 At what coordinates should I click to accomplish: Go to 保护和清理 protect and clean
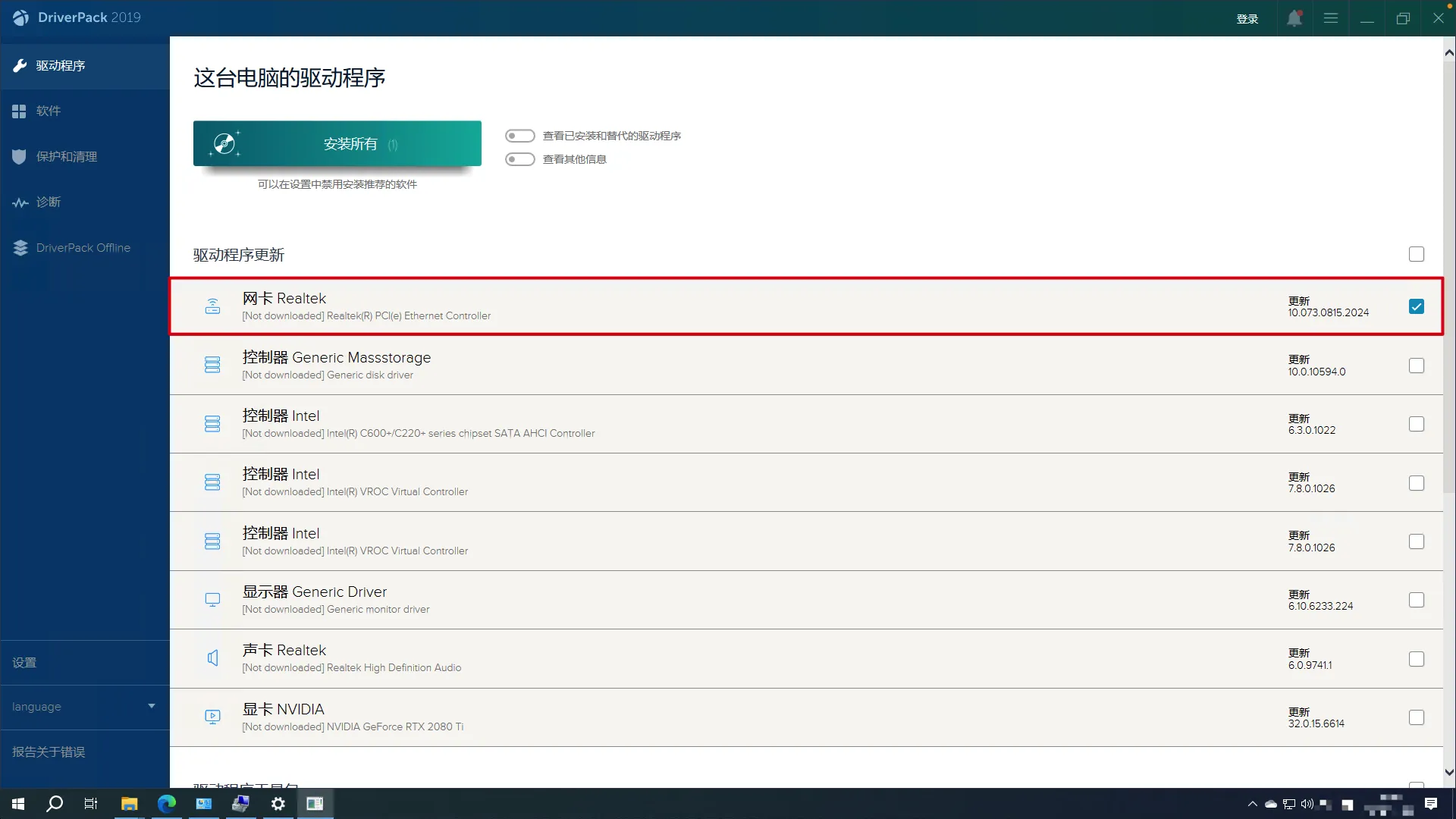[x=67, y=157]
